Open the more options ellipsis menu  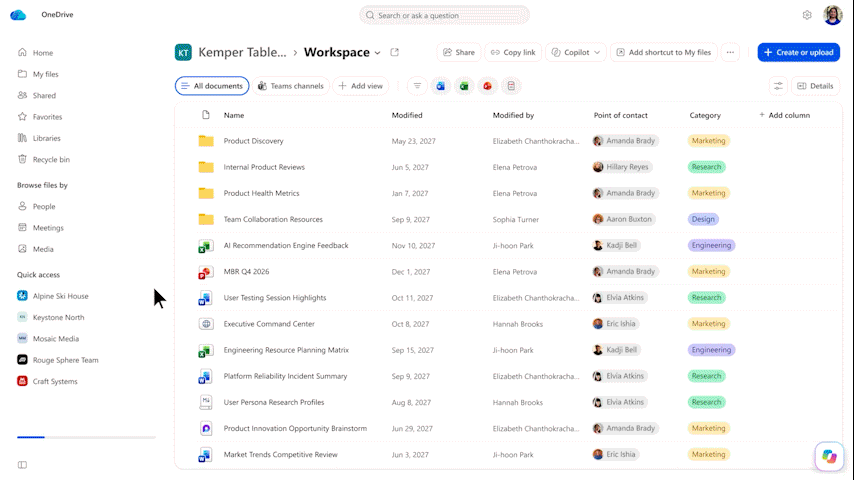pyautogui.click(x=730, y=52)
